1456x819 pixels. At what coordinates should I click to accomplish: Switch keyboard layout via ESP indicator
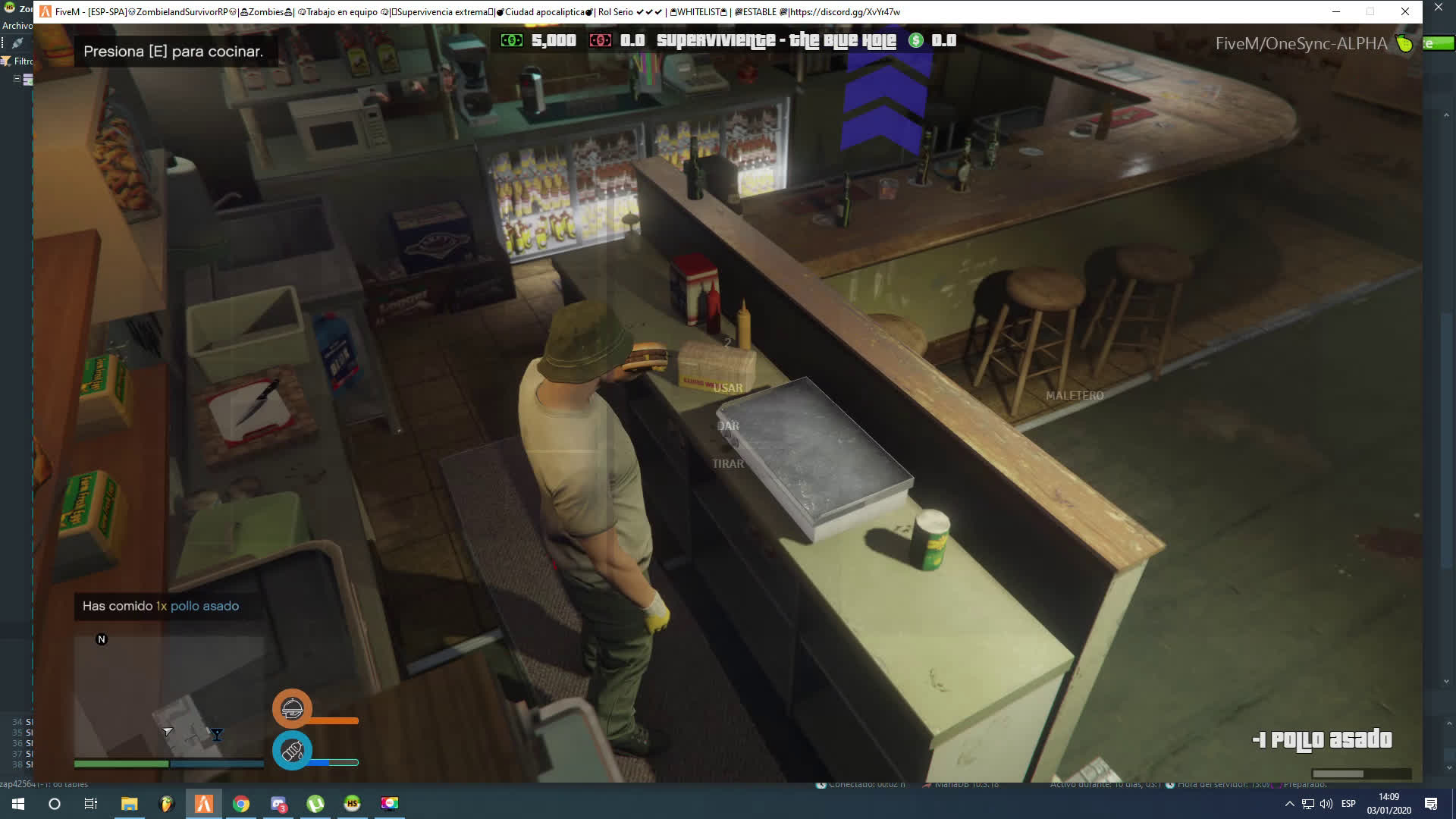[x=1349, y=805]
